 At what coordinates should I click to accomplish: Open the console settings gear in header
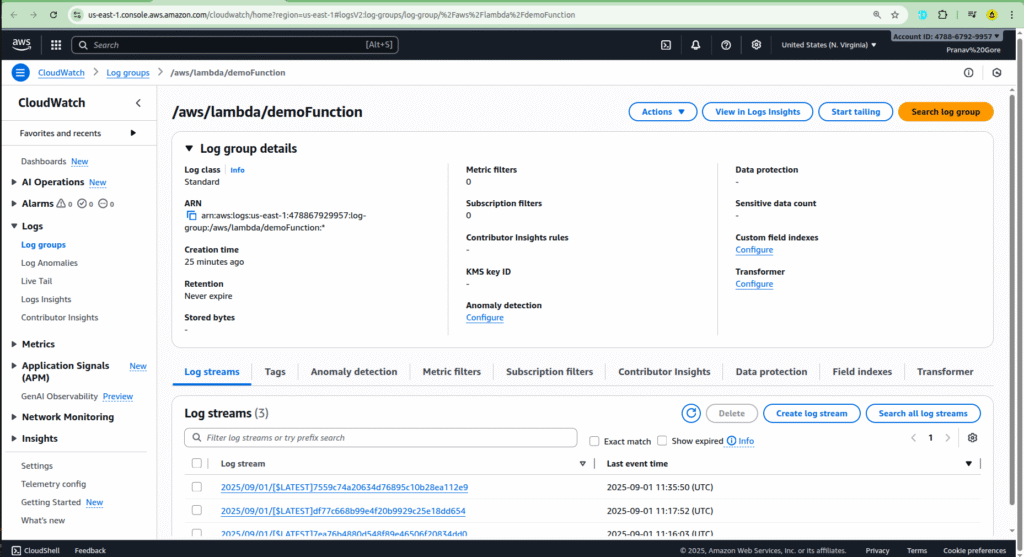point(756,45)
